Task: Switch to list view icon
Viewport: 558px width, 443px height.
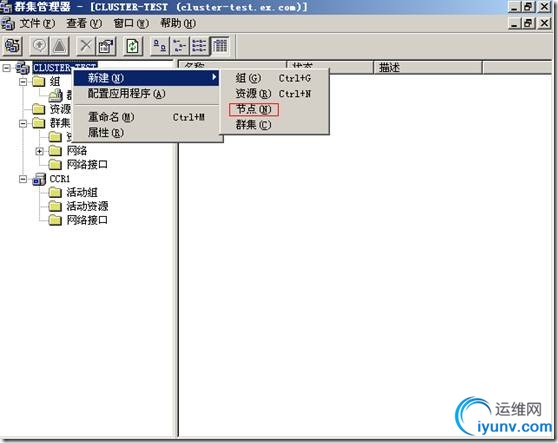Action: 199,46
